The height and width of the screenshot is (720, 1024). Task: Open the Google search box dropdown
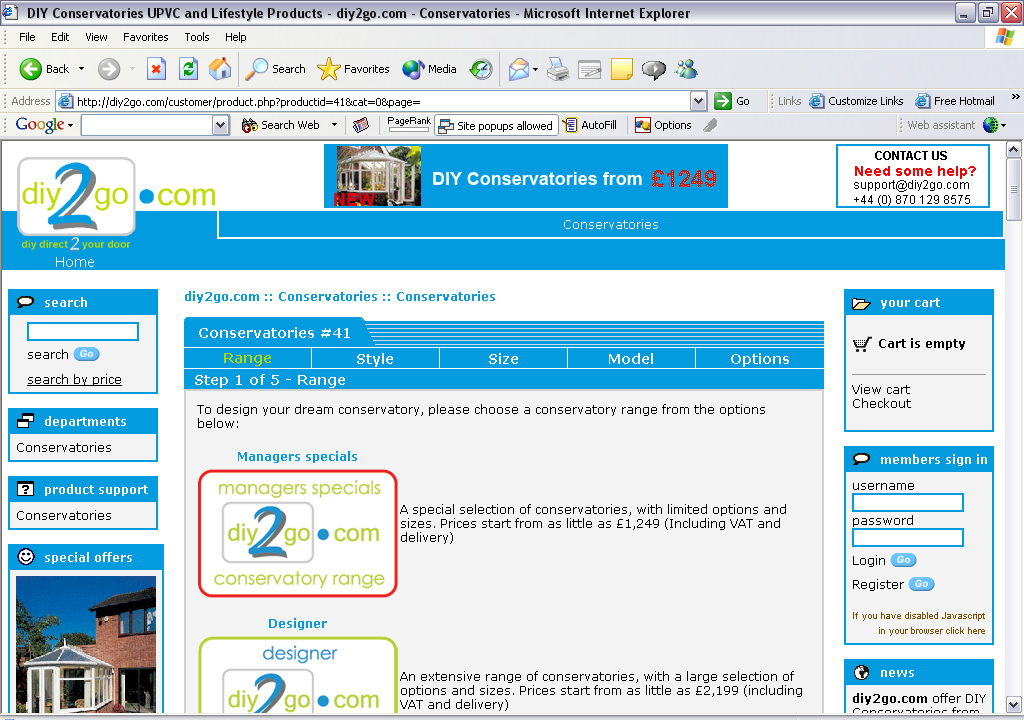(221, 125)
